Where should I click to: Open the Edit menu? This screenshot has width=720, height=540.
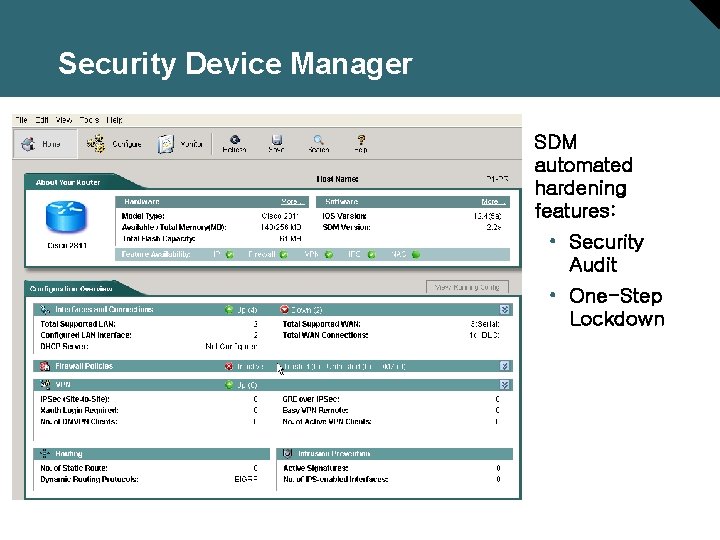pyautogui.click(x=42, y=120)
